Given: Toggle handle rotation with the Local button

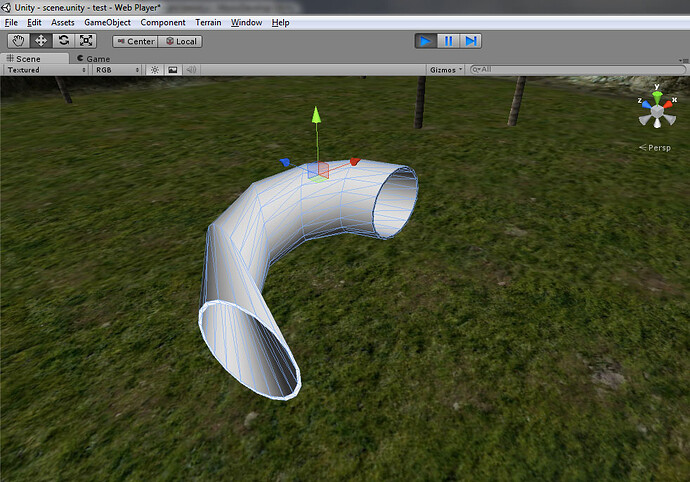Looking at the screenshot, I should 180,41.
